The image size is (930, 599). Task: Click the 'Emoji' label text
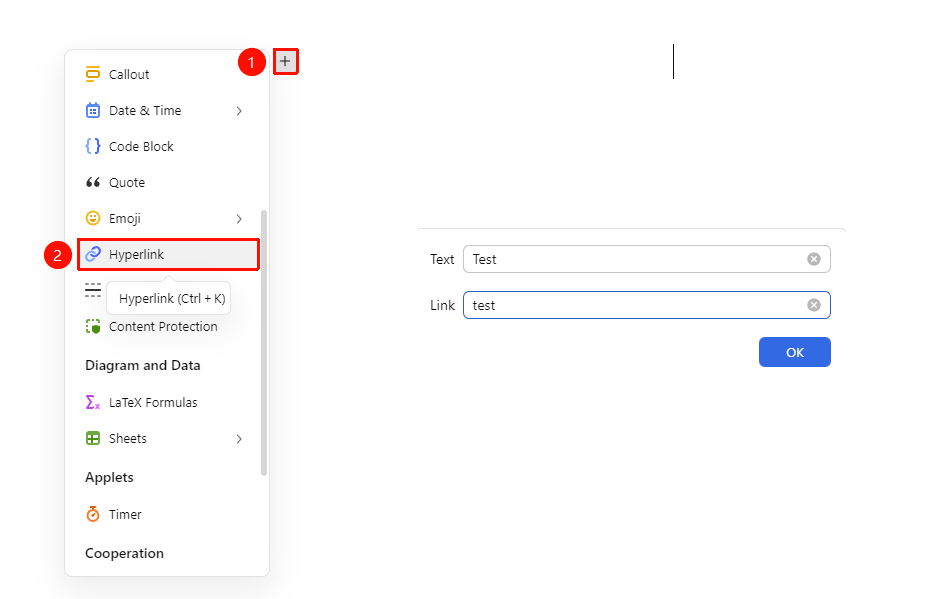(x=125, y=219)
